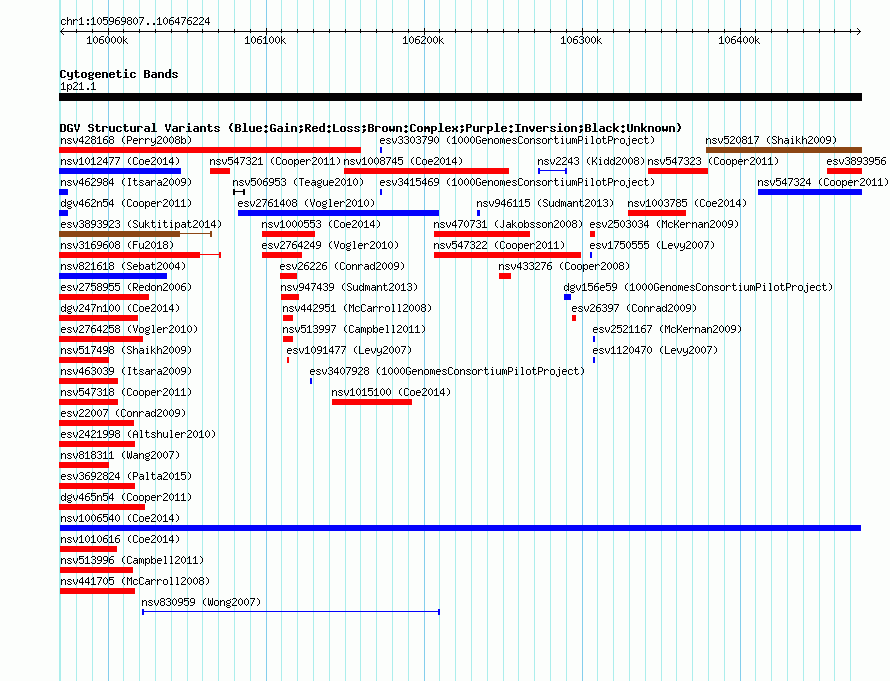Viewport: 890px width, 681px height.
Task: Open nsv1008745 (Coe2014) label
Action: pyautogui.click(x=403, y=161)
